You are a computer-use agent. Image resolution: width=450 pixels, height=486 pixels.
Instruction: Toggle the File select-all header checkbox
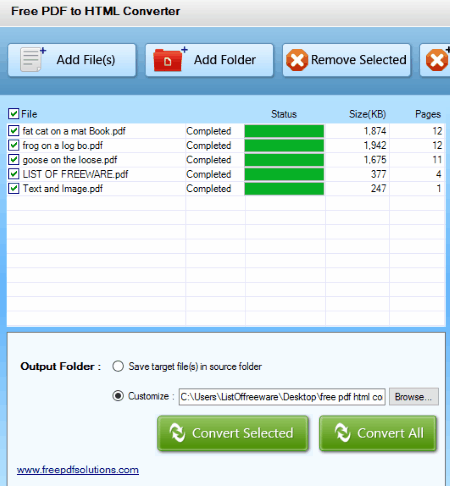tap(13, 114)
